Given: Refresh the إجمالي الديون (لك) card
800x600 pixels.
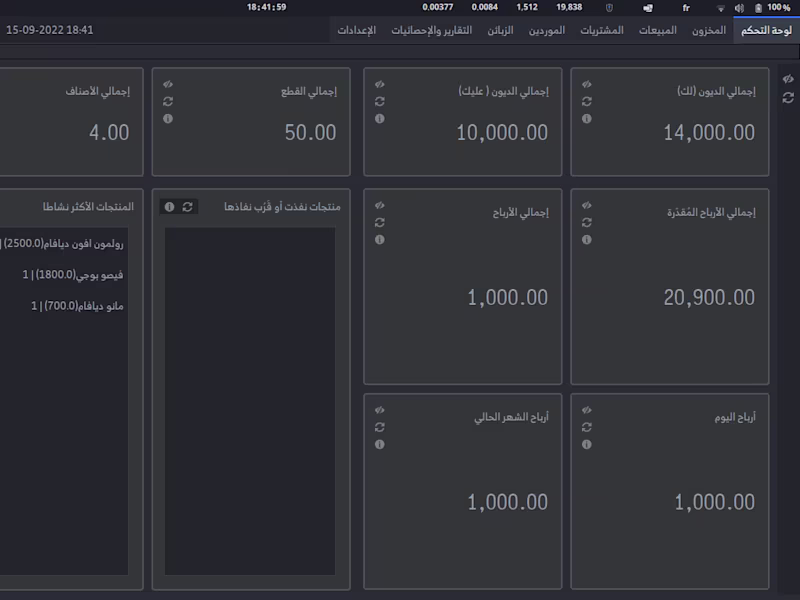Looking at the screenshot, I should (587, 99).
